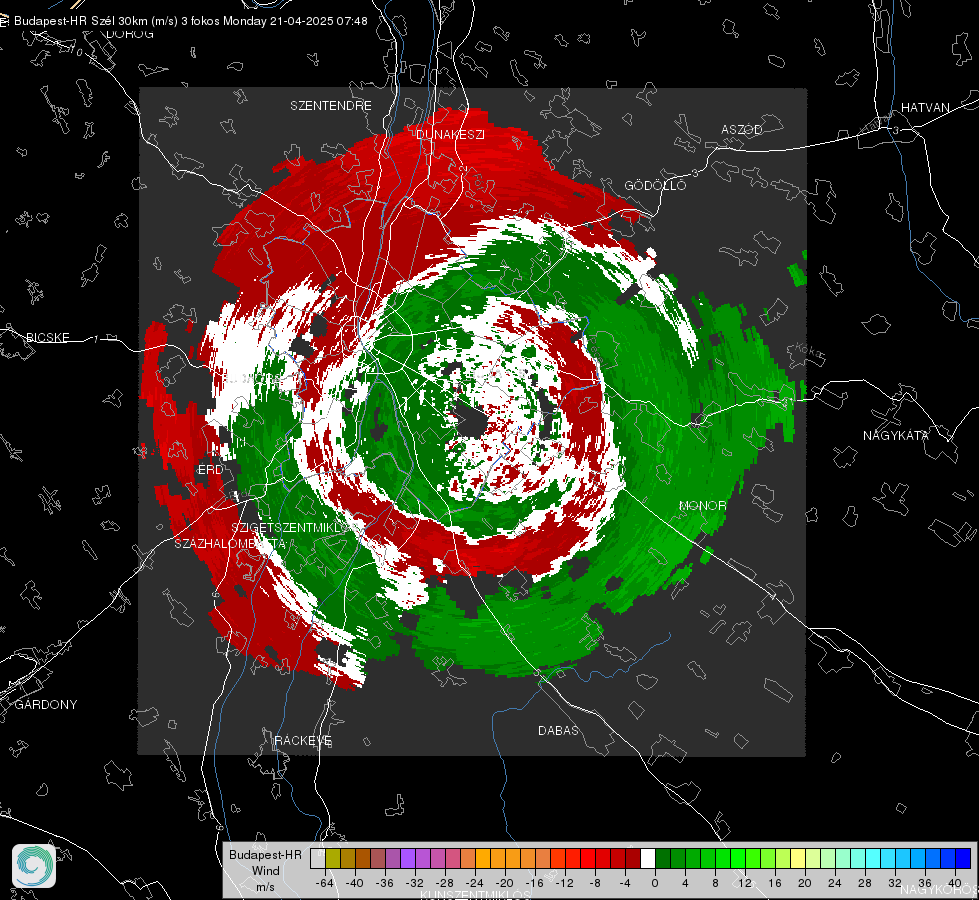Click the NAGYKATA city label
The height and width of the screenshot is (900, 979).
[896, 436]
